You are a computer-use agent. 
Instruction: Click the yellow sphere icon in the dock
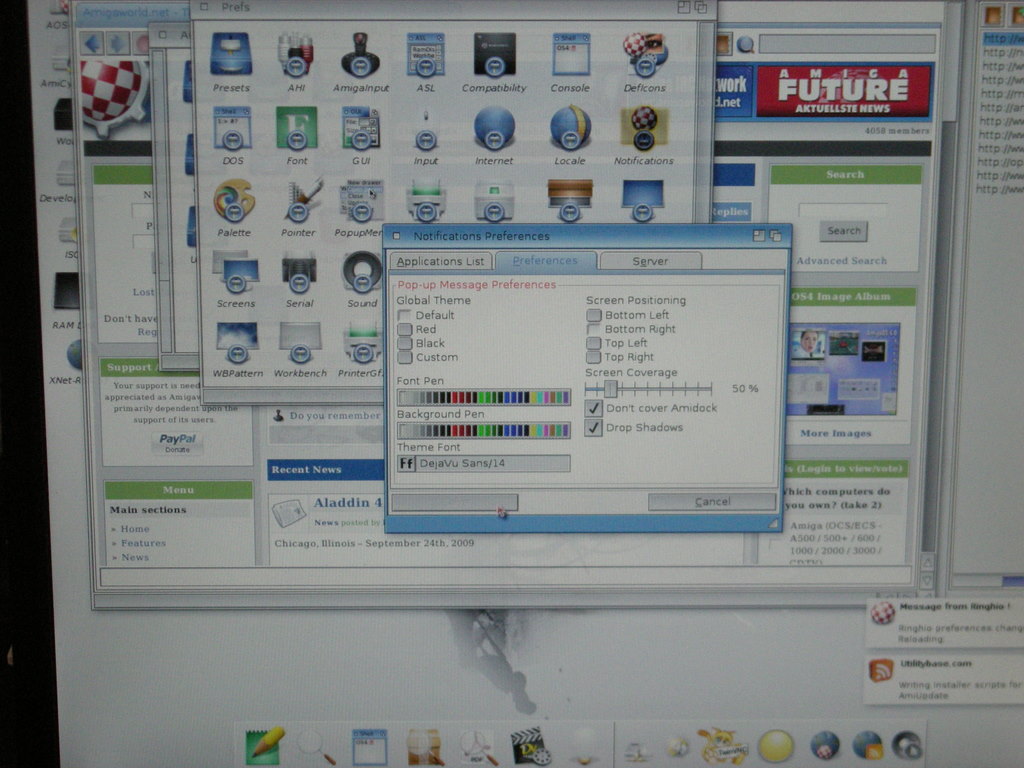776,747
